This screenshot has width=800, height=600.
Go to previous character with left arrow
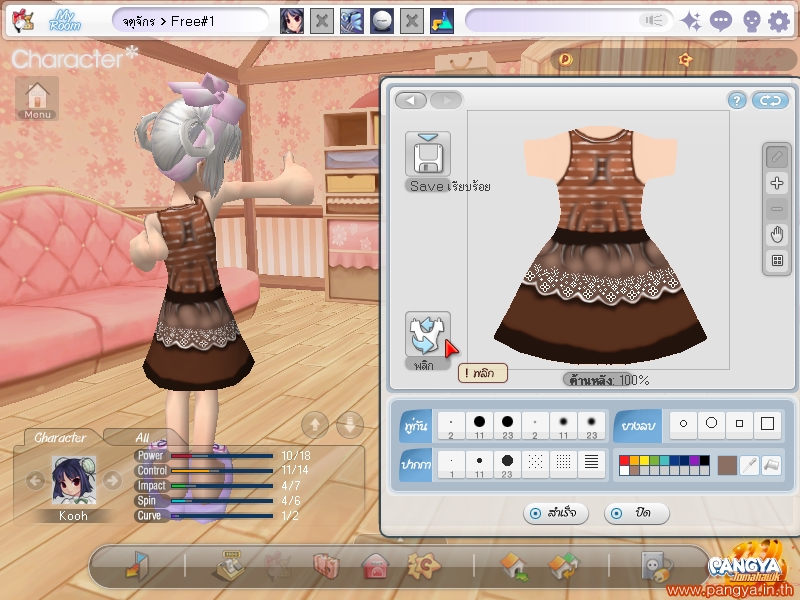[x=35, y=480]
